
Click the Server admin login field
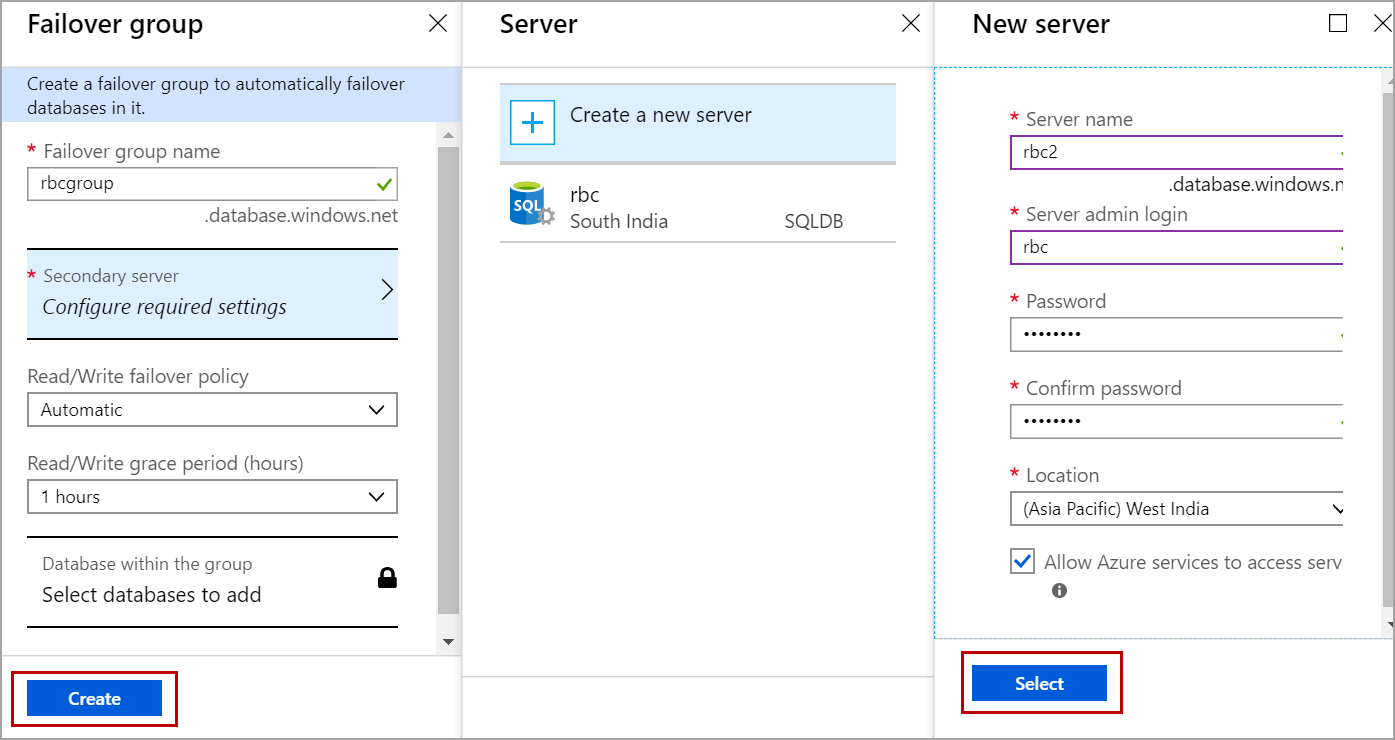(x=1176, y=247)
